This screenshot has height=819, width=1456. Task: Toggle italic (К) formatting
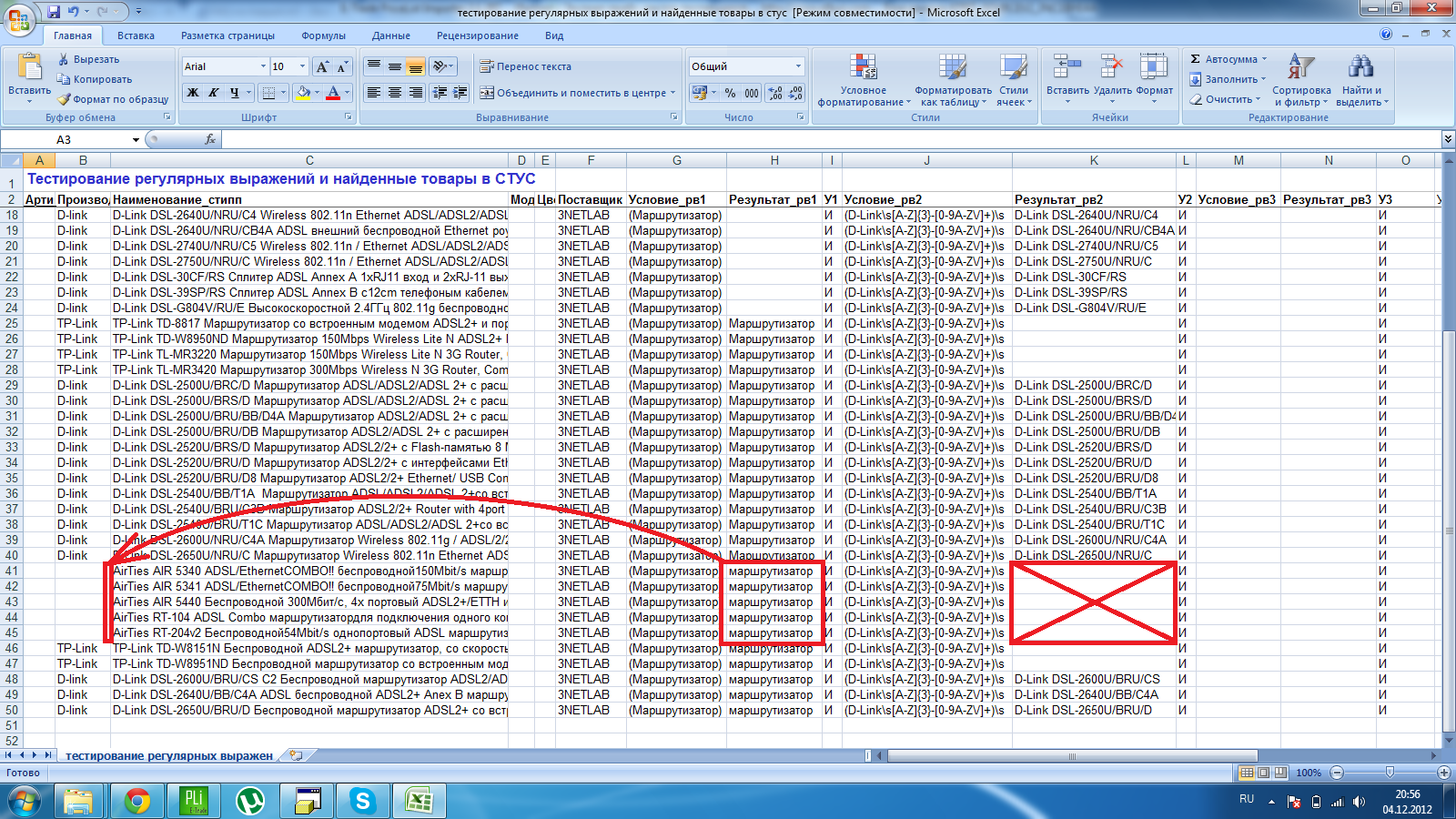(x=213, y=93)
